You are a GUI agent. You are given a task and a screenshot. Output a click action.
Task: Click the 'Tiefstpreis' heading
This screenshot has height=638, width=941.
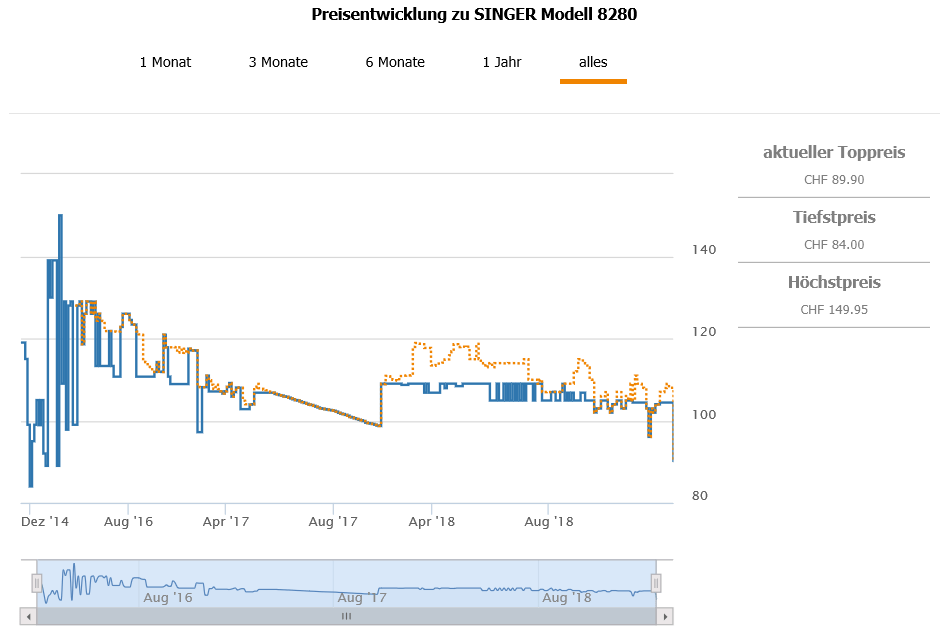(834, 217)
